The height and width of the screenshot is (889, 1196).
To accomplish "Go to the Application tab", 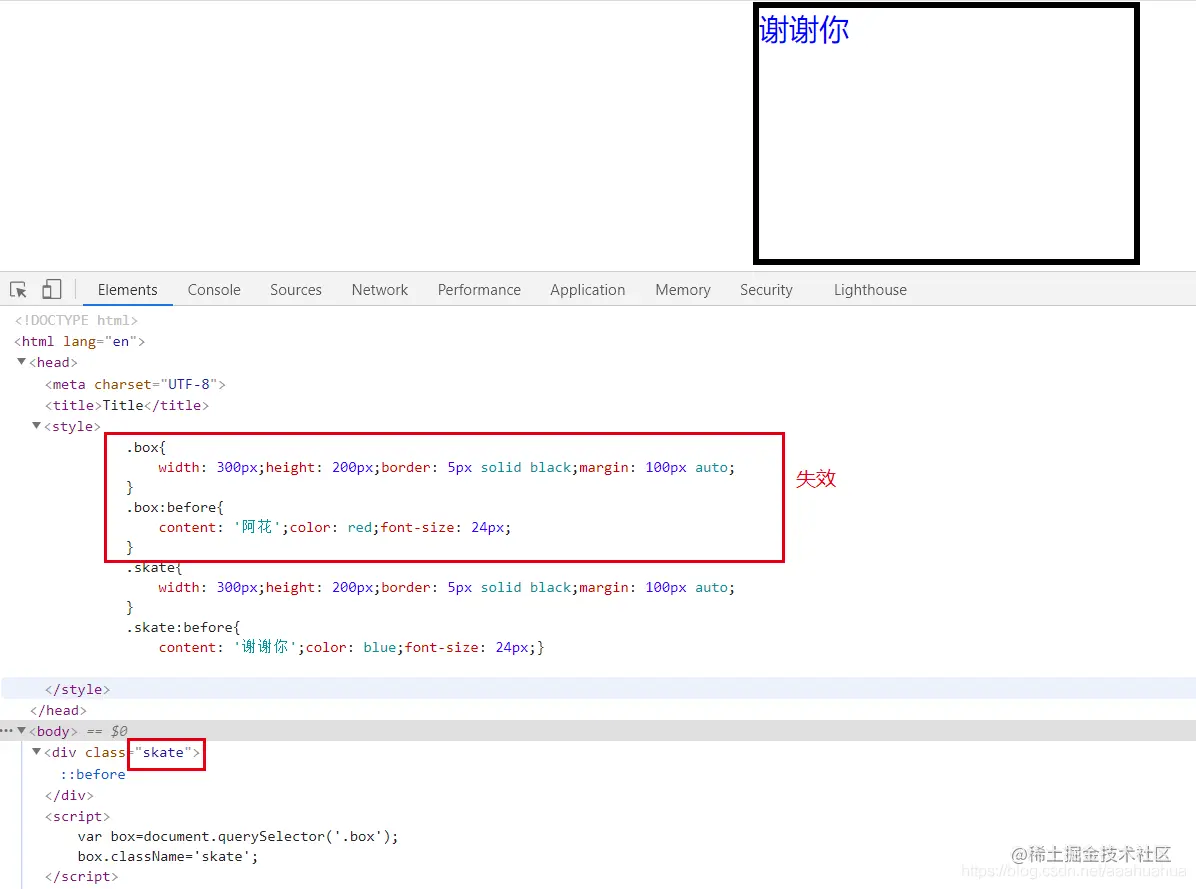I will pos(587,290).
